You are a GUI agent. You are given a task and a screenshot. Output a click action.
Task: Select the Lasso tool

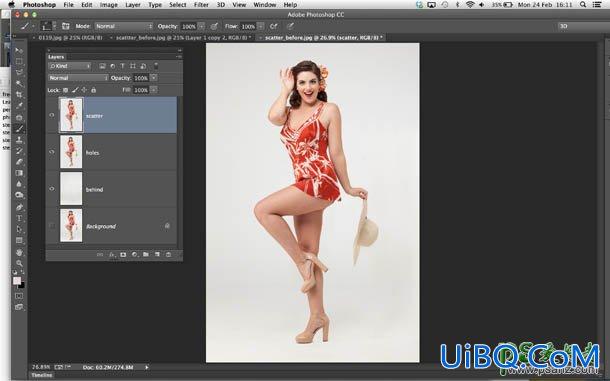tap(19, 72)
